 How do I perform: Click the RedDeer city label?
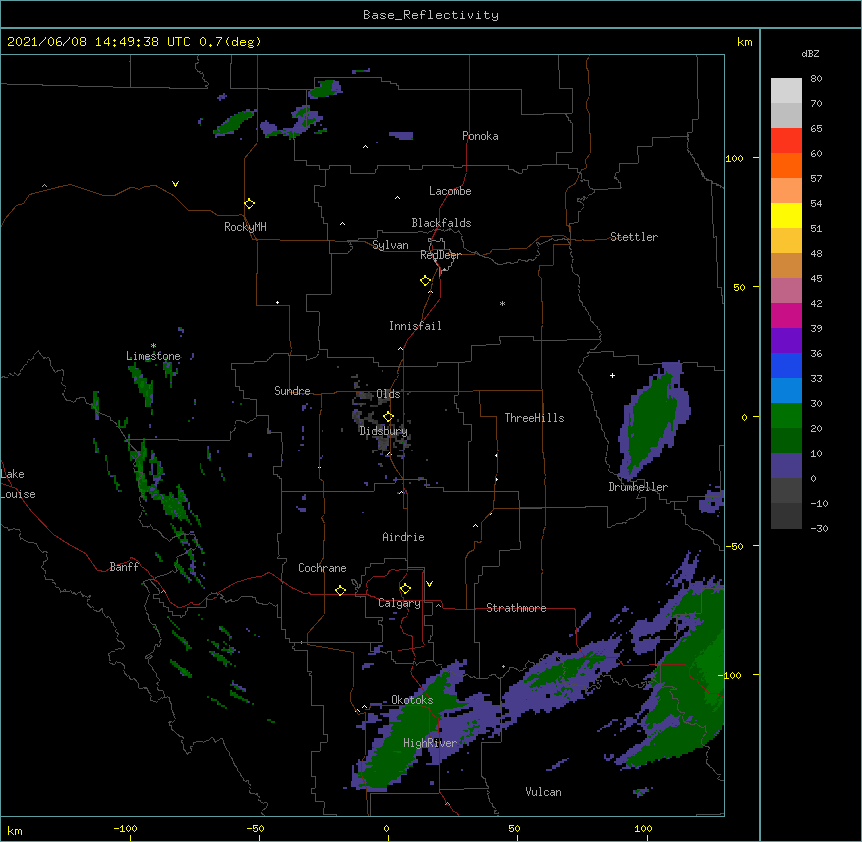[440, 255]
